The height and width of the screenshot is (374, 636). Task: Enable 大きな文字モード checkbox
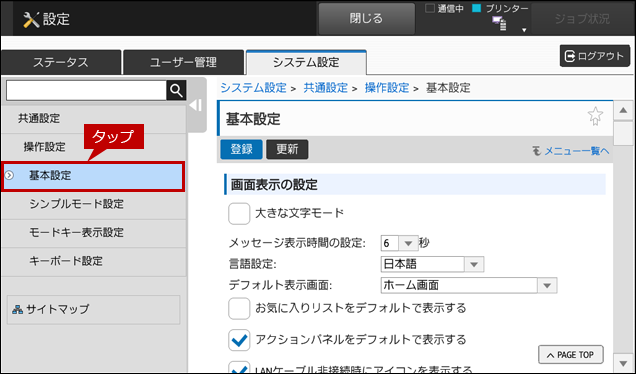click(239, 213)
